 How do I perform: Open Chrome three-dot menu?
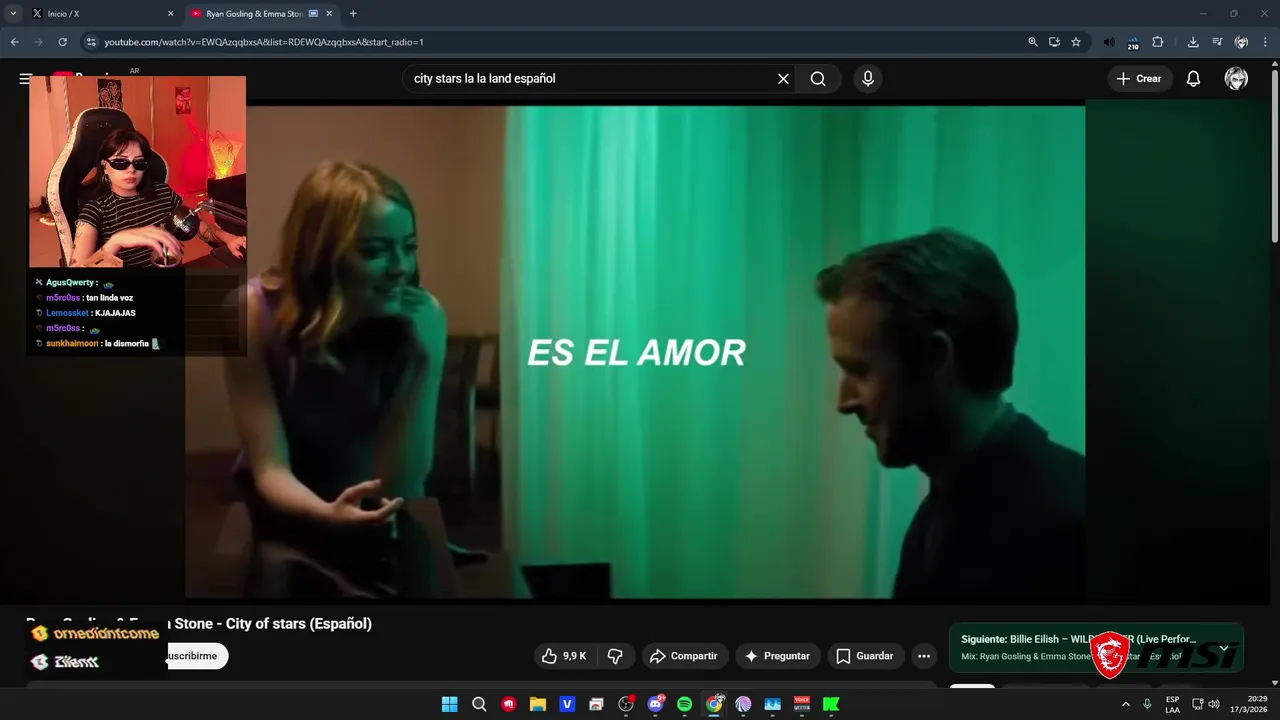coord(1265,42)
